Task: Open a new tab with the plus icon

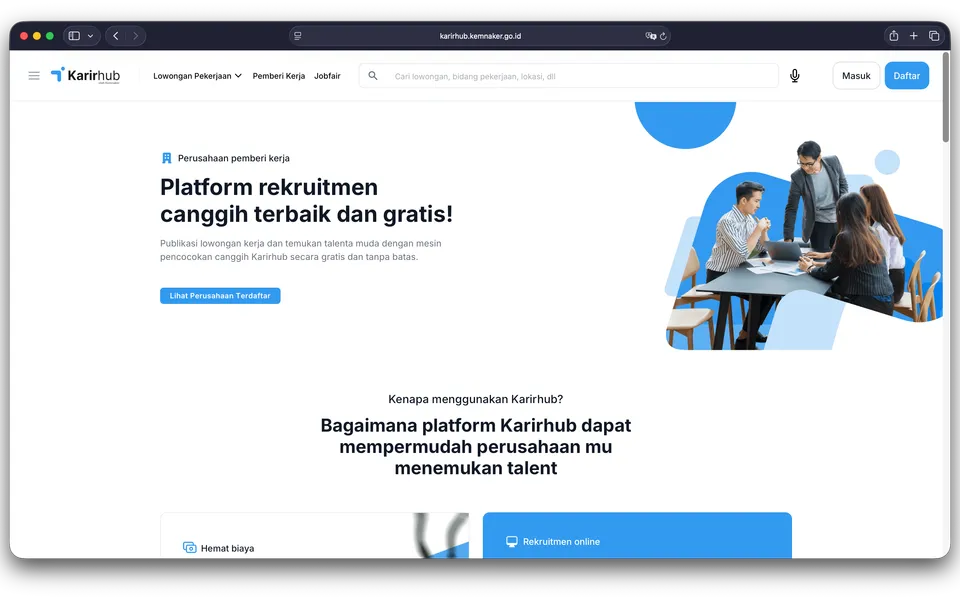Action: tap(913, 36)
